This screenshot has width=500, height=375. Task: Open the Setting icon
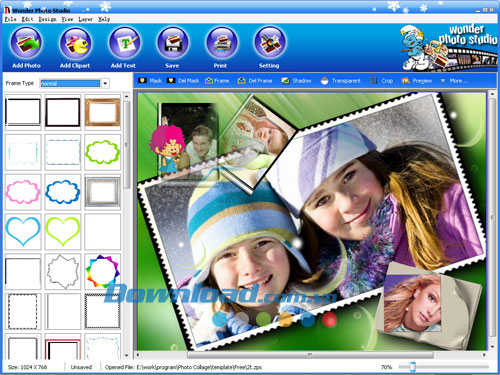click(270, 43)
